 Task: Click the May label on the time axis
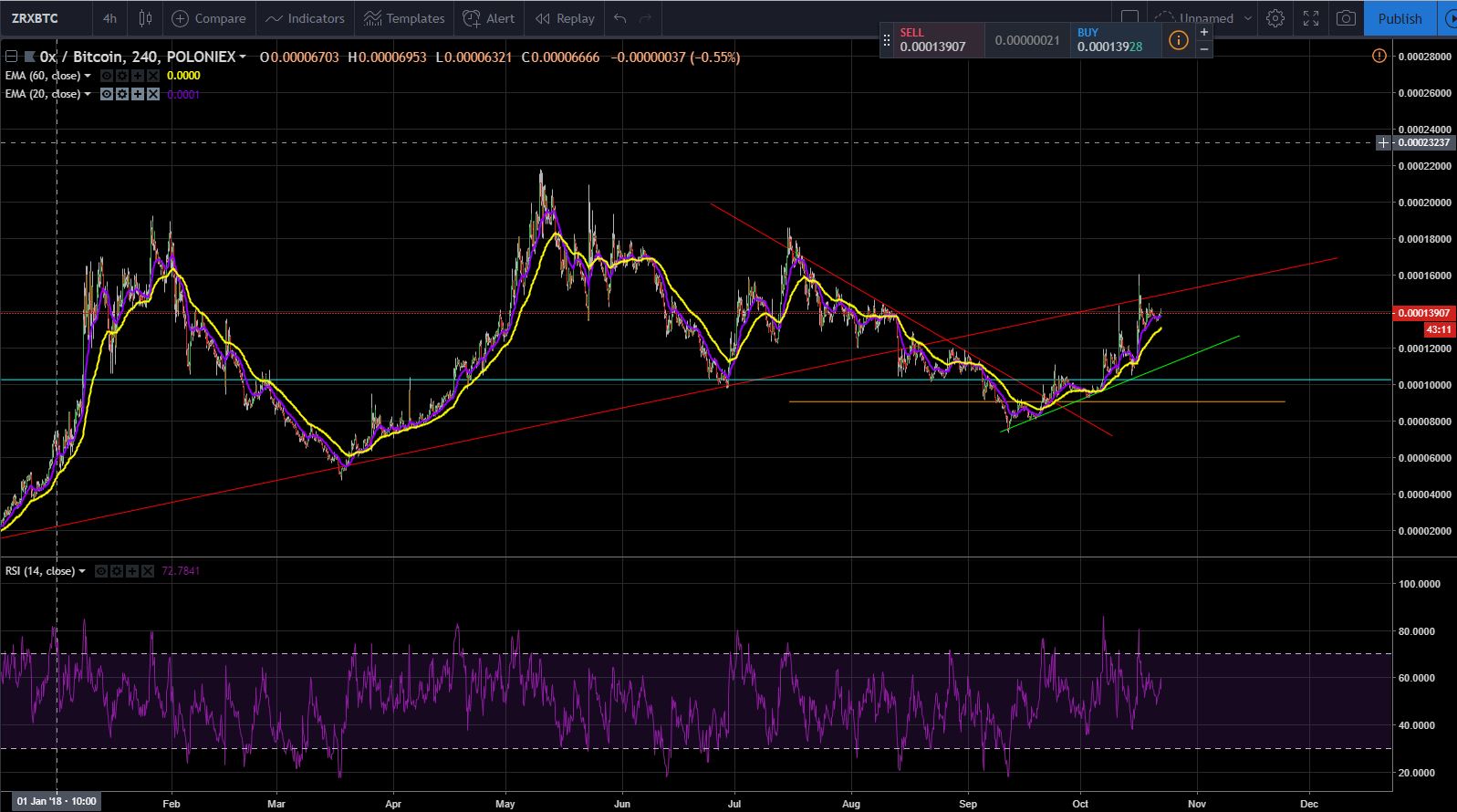coord(505,804)
